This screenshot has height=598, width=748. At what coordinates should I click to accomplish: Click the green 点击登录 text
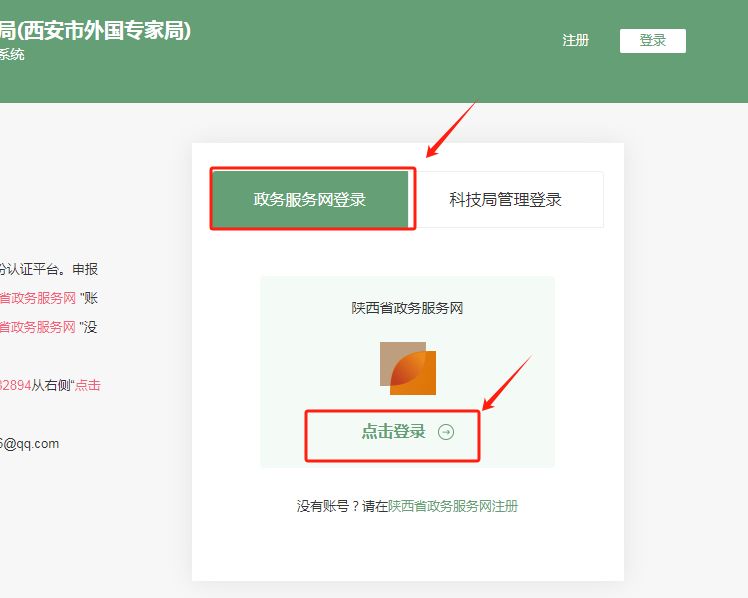[x=393, y=432]
